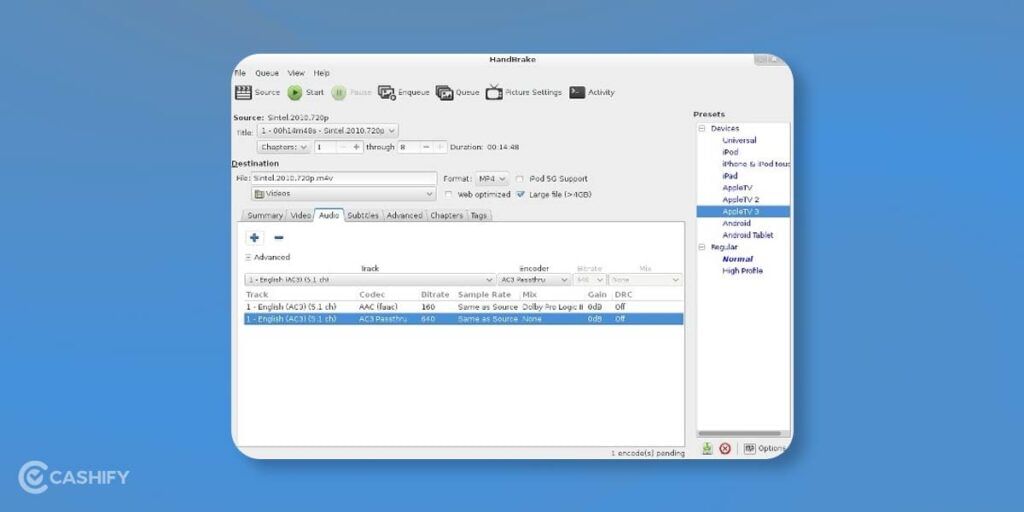Increase start chapter with plus stepper
This screenshot has height=512, width=1024.
(x=356, y=148)
